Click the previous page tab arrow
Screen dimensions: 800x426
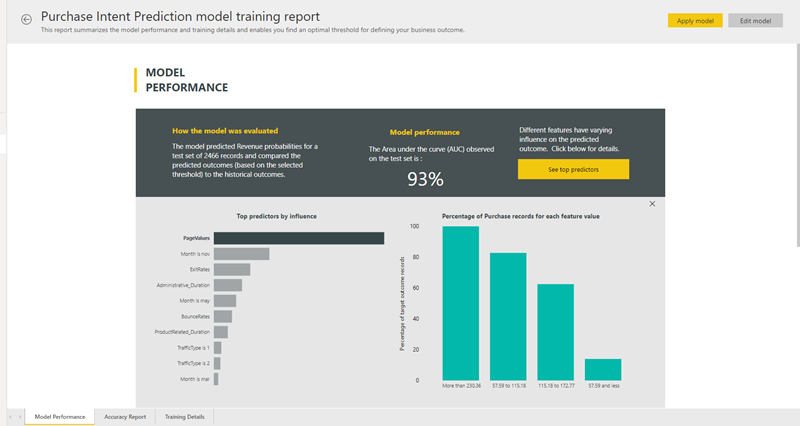click(9, 416)
